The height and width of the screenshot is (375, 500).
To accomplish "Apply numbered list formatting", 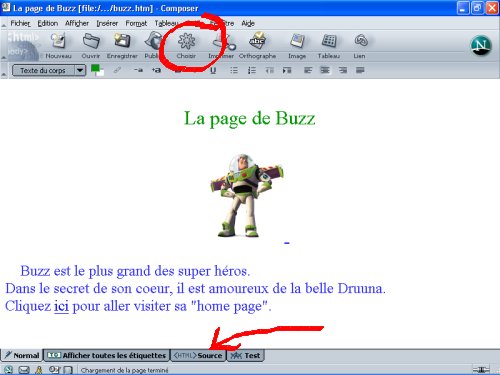I will [252, 70].
